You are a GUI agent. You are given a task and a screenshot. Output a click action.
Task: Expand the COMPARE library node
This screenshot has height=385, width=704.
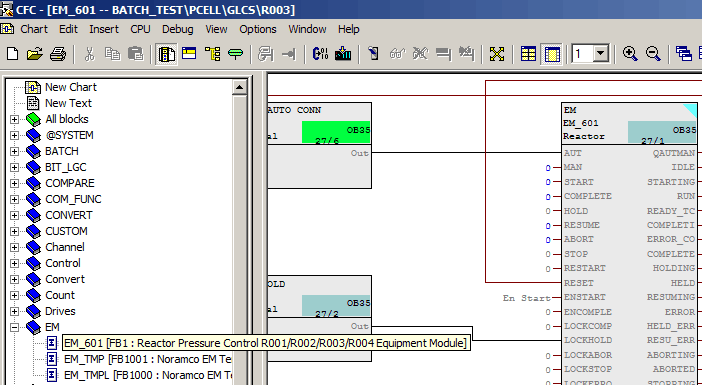coord(14,183)
